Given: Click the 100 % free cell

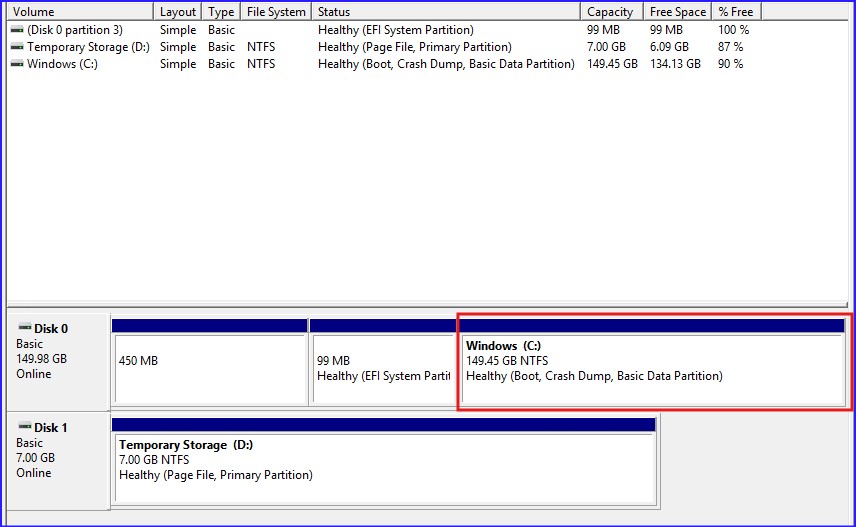Looking at the screenshot, I should (x=733, y=30).
